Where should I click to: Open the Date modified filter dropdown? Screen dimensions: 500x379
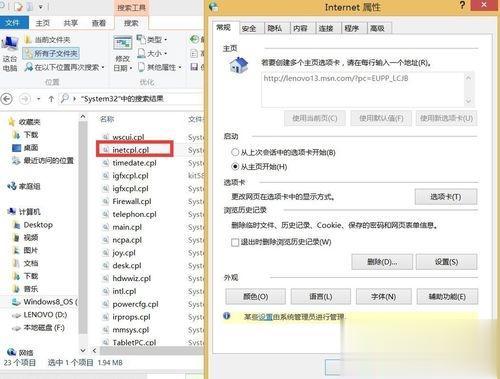click(123, 53)
